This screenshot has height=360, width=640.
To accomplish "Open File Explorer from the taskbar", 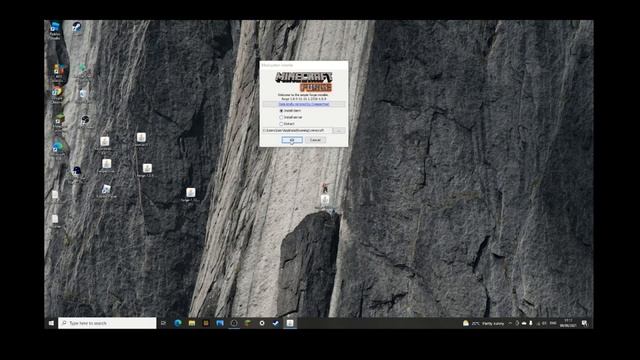I will (192, 323).
